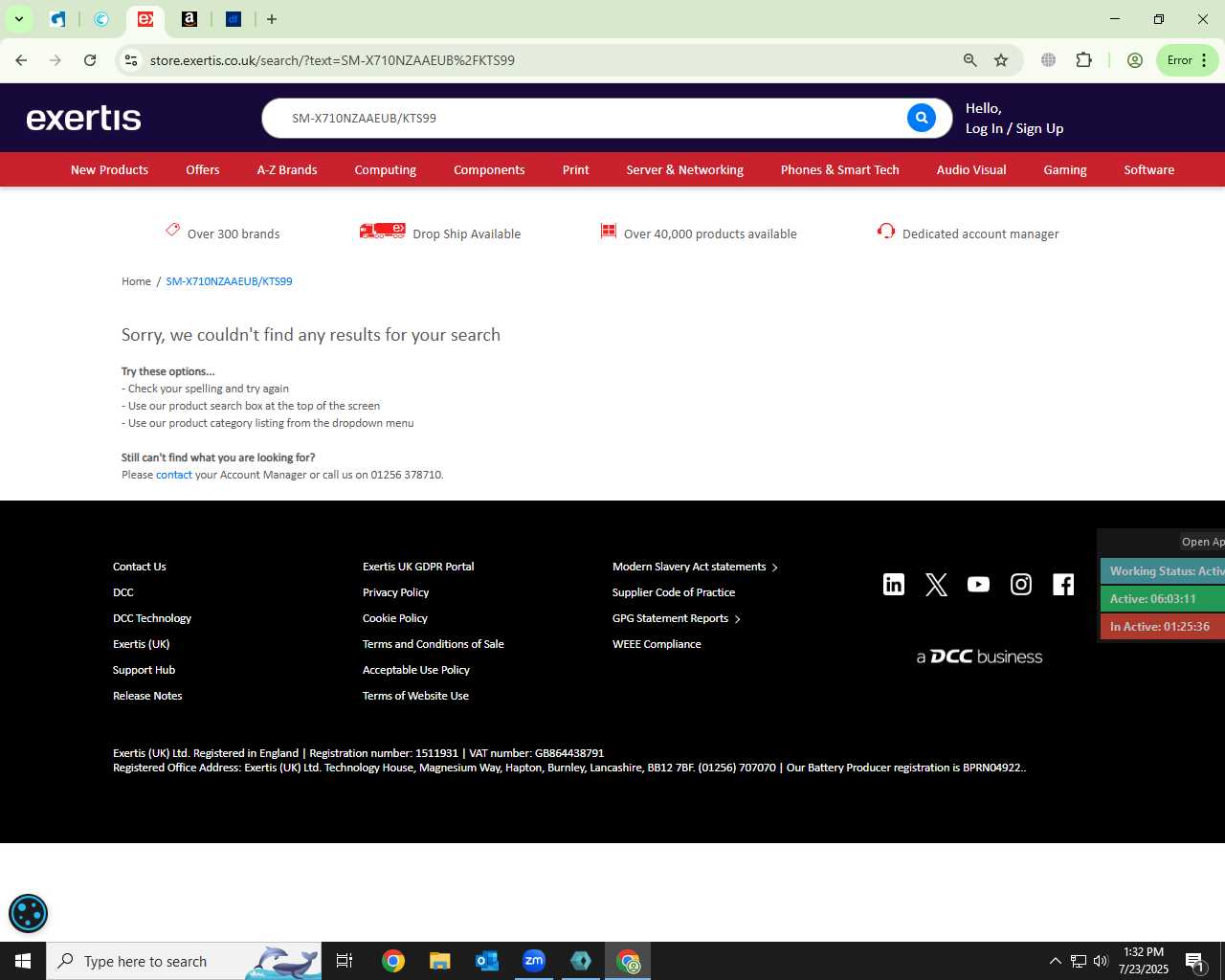
Task: Open Support Hub footer link
Action: pos(144,670)
